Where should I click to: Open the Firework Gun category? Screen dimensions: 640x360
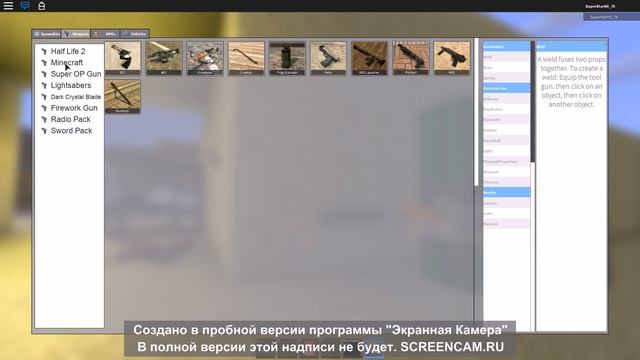74,108
